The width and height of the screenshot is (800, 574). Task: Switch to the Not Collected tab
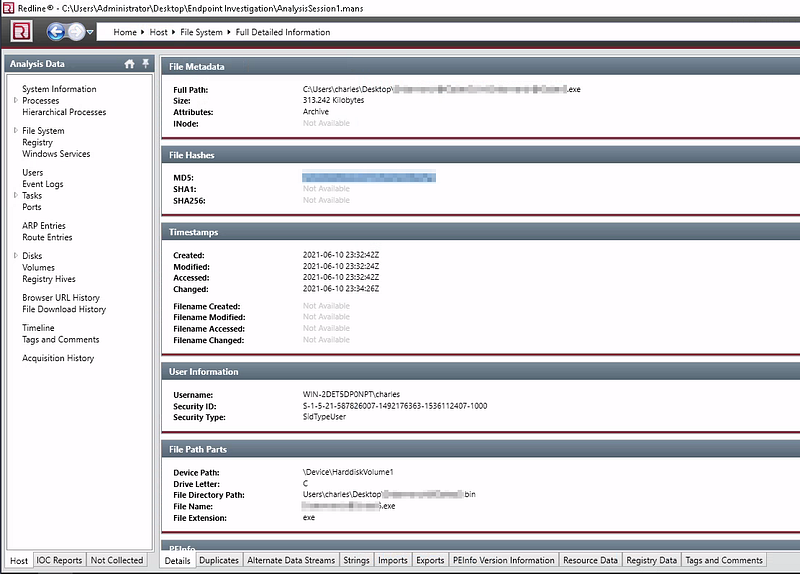(117, 560)
